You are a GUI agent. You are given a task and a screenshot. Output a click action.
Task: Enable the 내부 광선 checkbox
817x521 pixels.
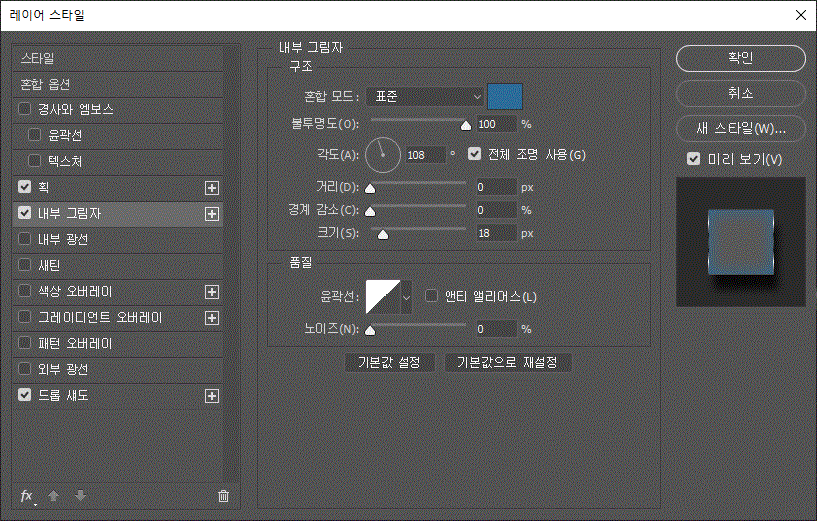pos(24,239)
